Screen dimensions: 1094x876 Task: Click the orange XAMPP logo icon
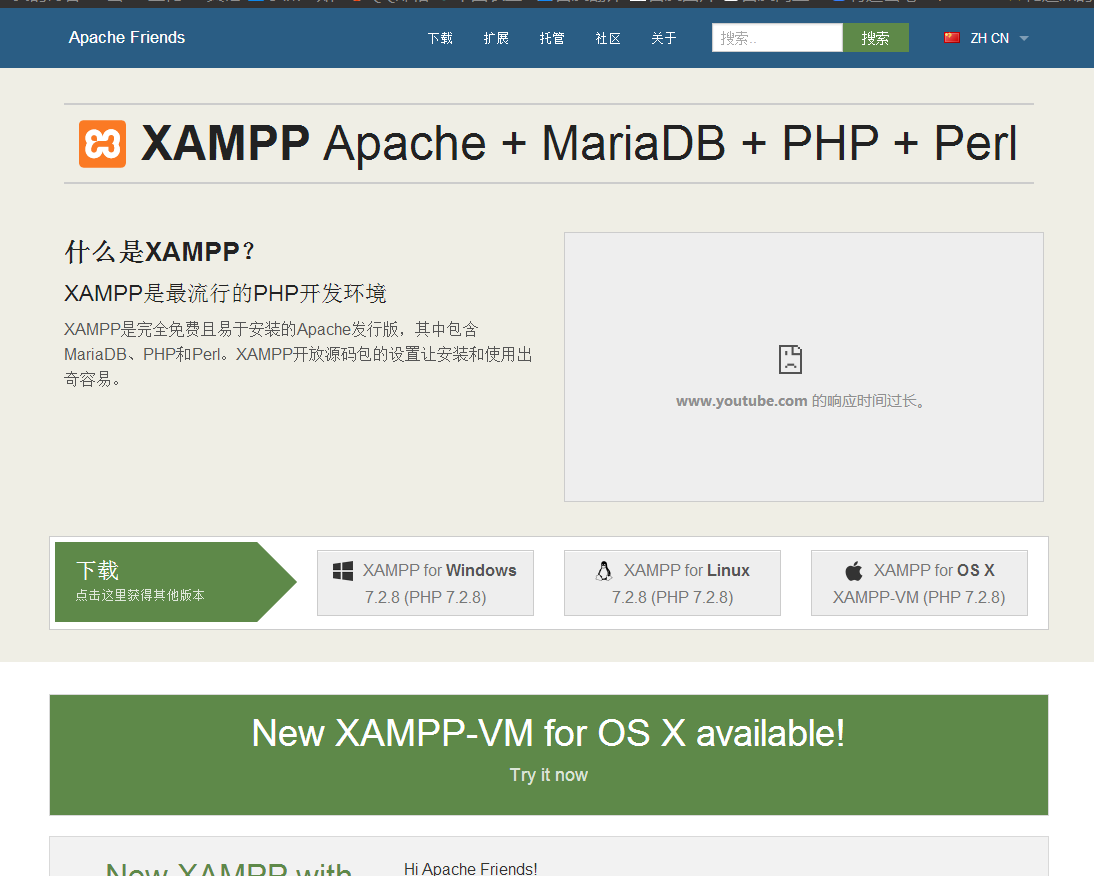pyautogui.click(x=103, y=144)
